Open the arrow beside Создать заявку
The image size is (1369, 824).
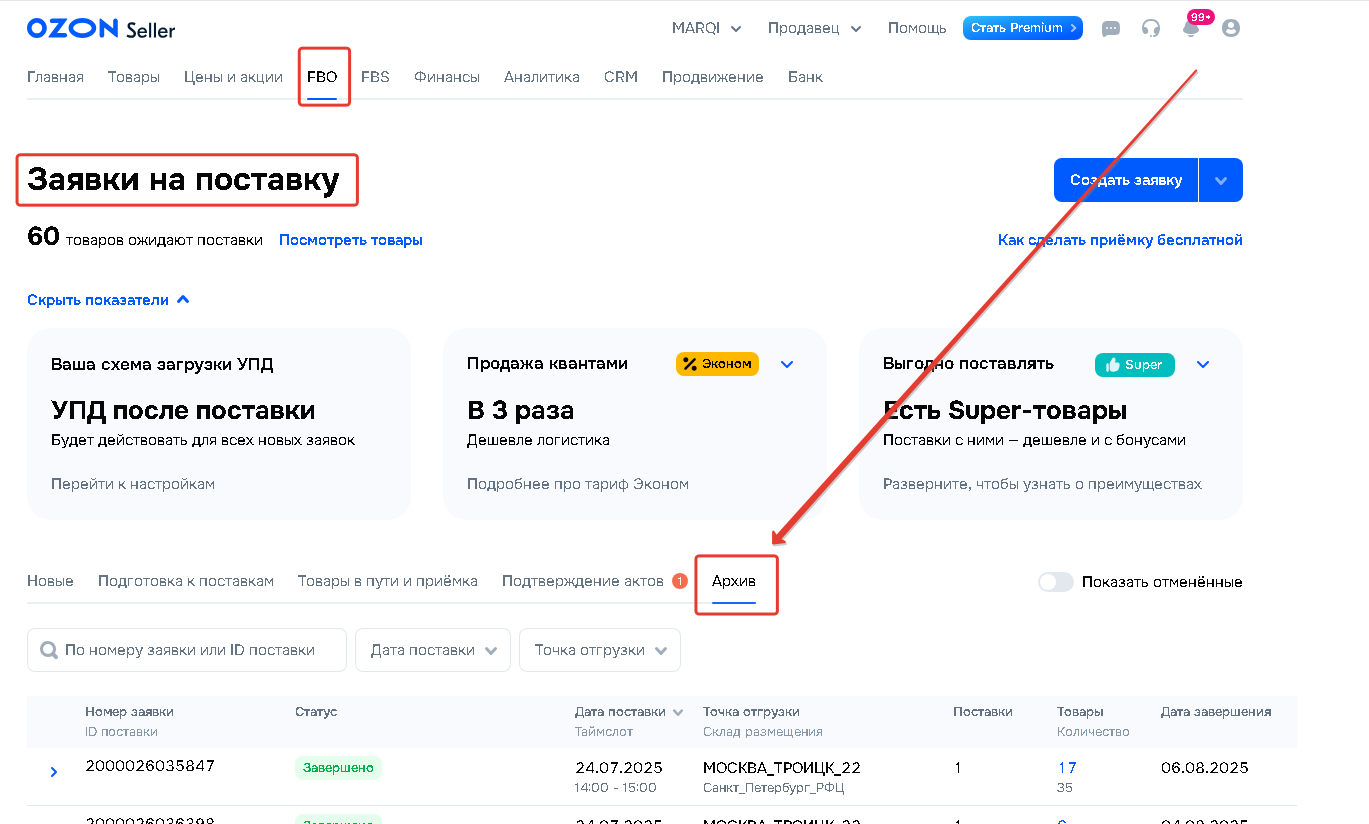point(1220,180)
